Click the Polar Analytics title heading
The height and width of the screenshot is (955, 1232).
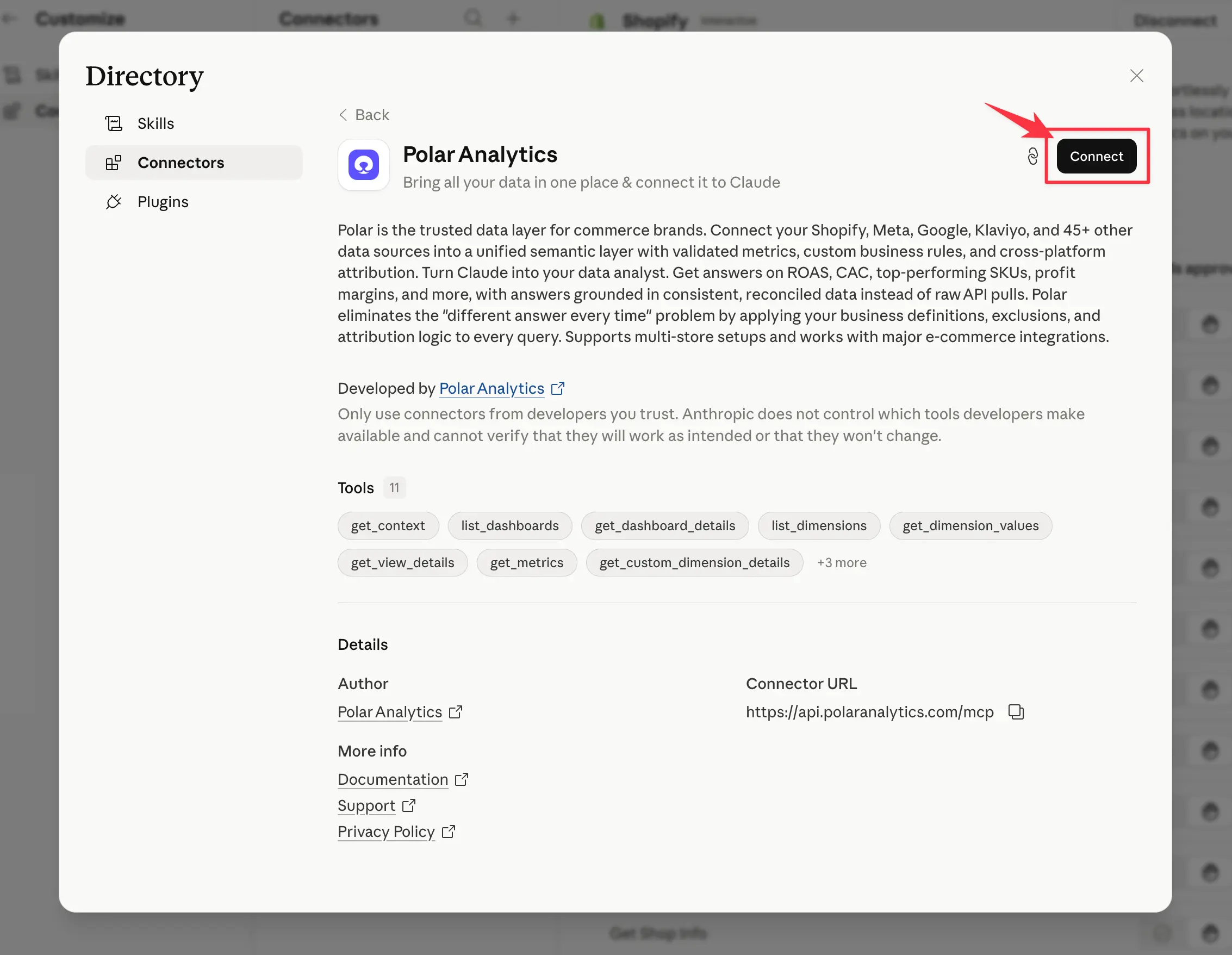point(480,154)
